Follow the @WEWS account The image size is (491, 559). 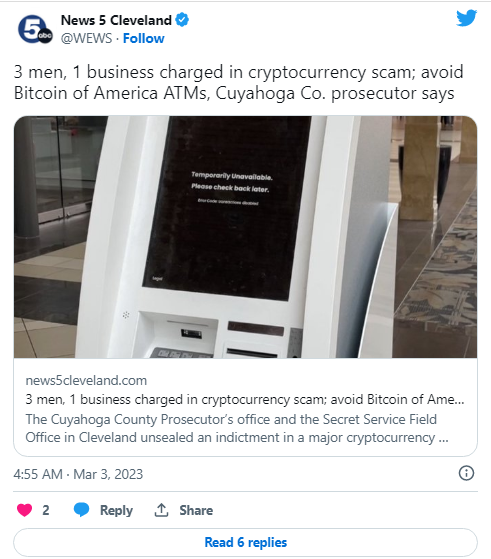click(x=143, y=38)
